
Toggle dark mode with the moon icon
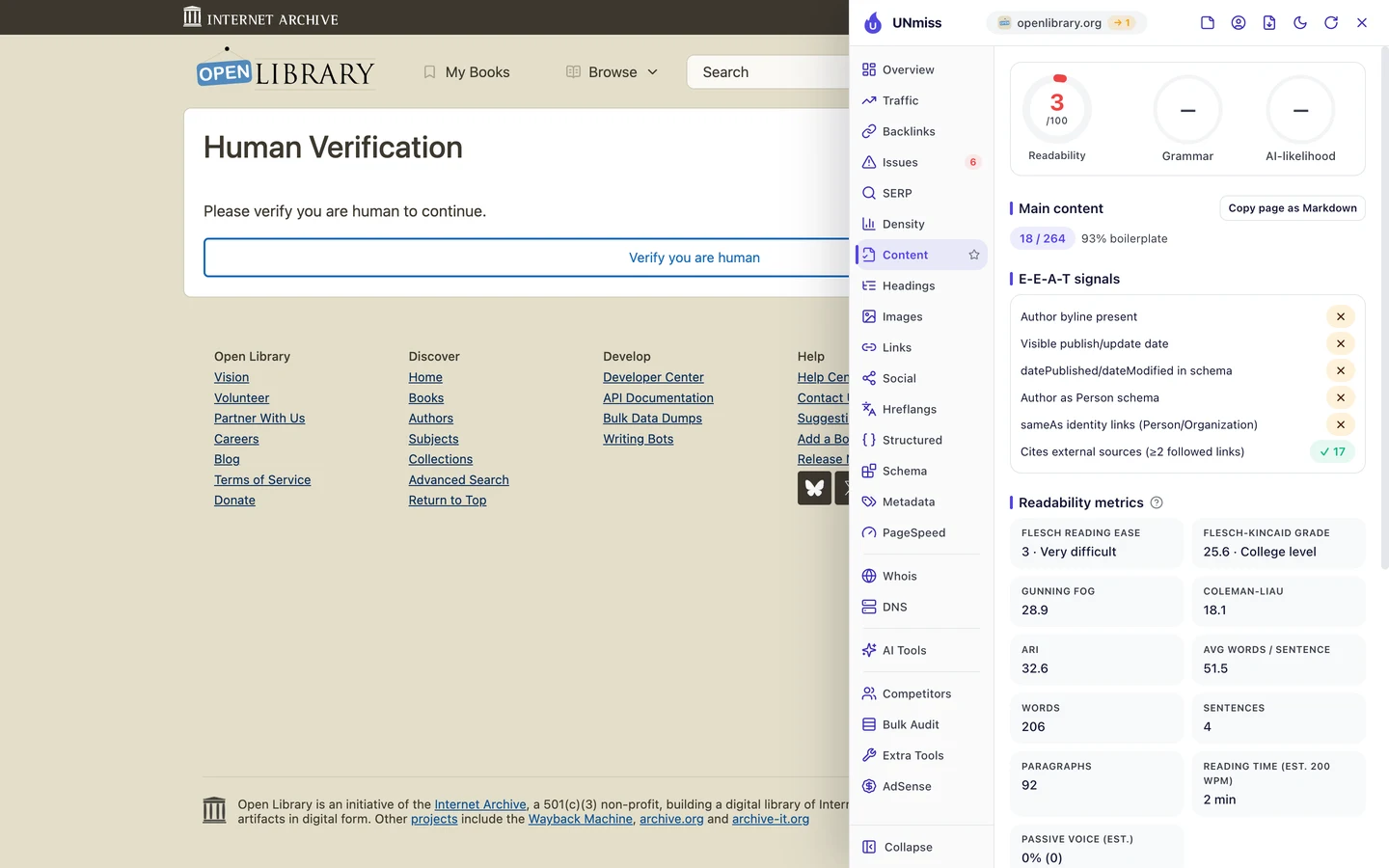(x=1300, y=23)
